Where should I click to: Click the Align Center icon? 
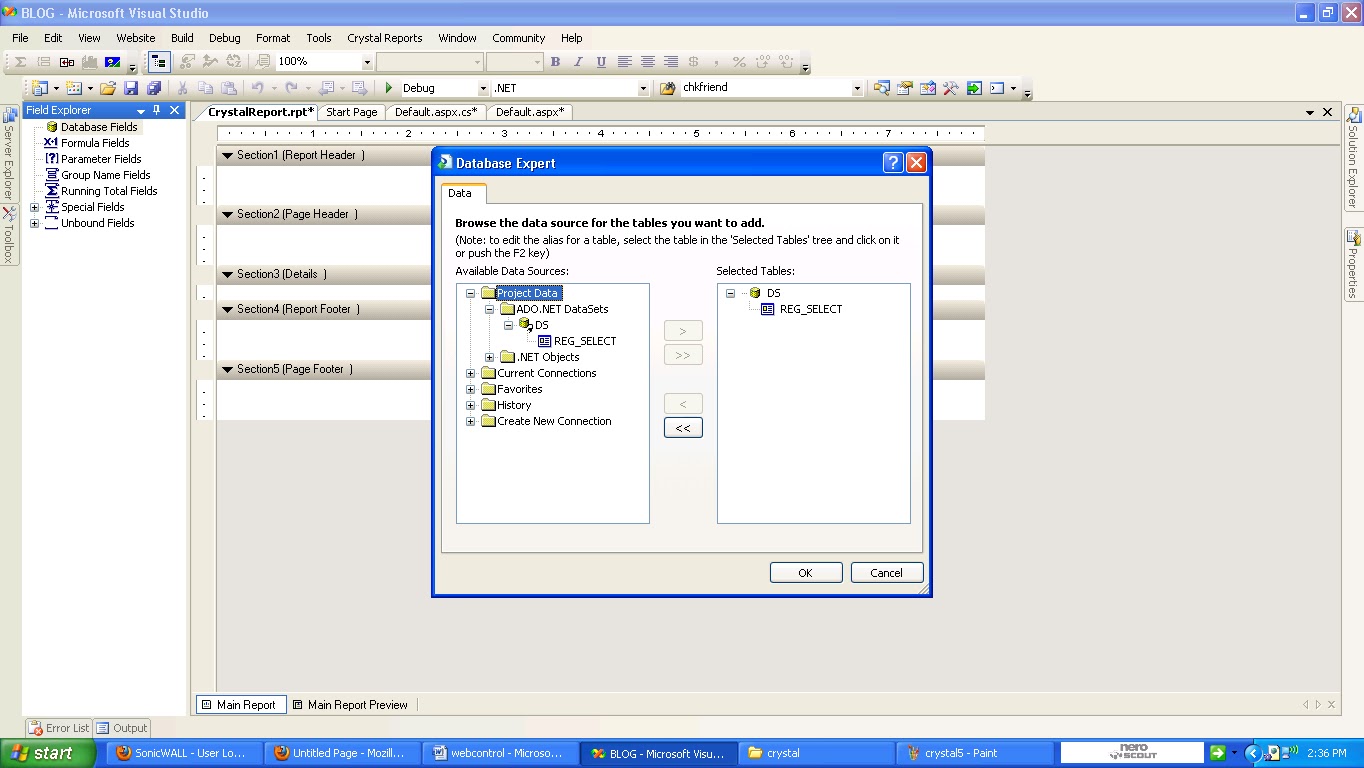pyautogui.click(x=648, y=62)
